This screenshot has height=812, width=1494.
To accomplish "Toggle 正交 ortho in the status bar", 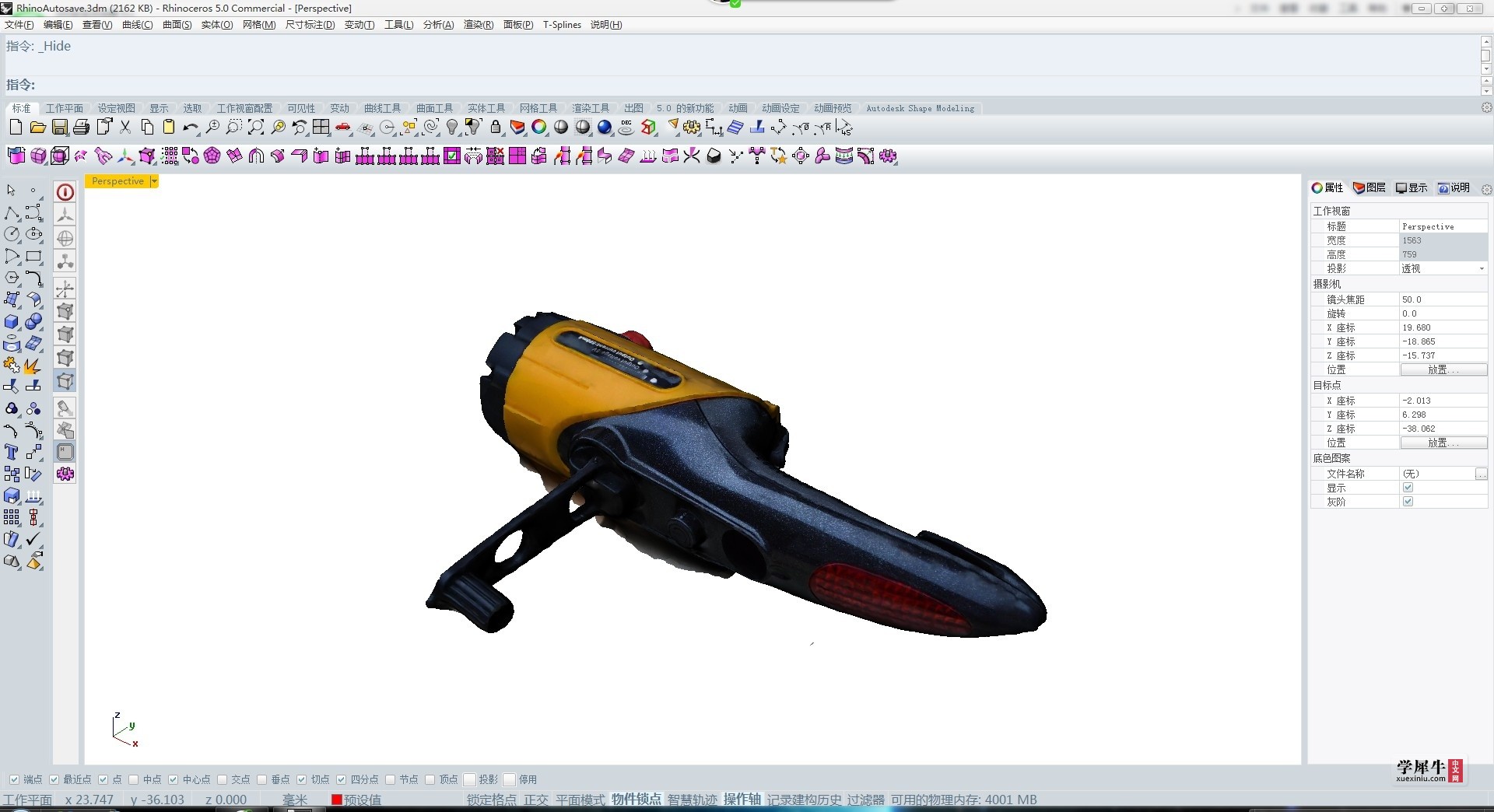I will tap(536, 800).
